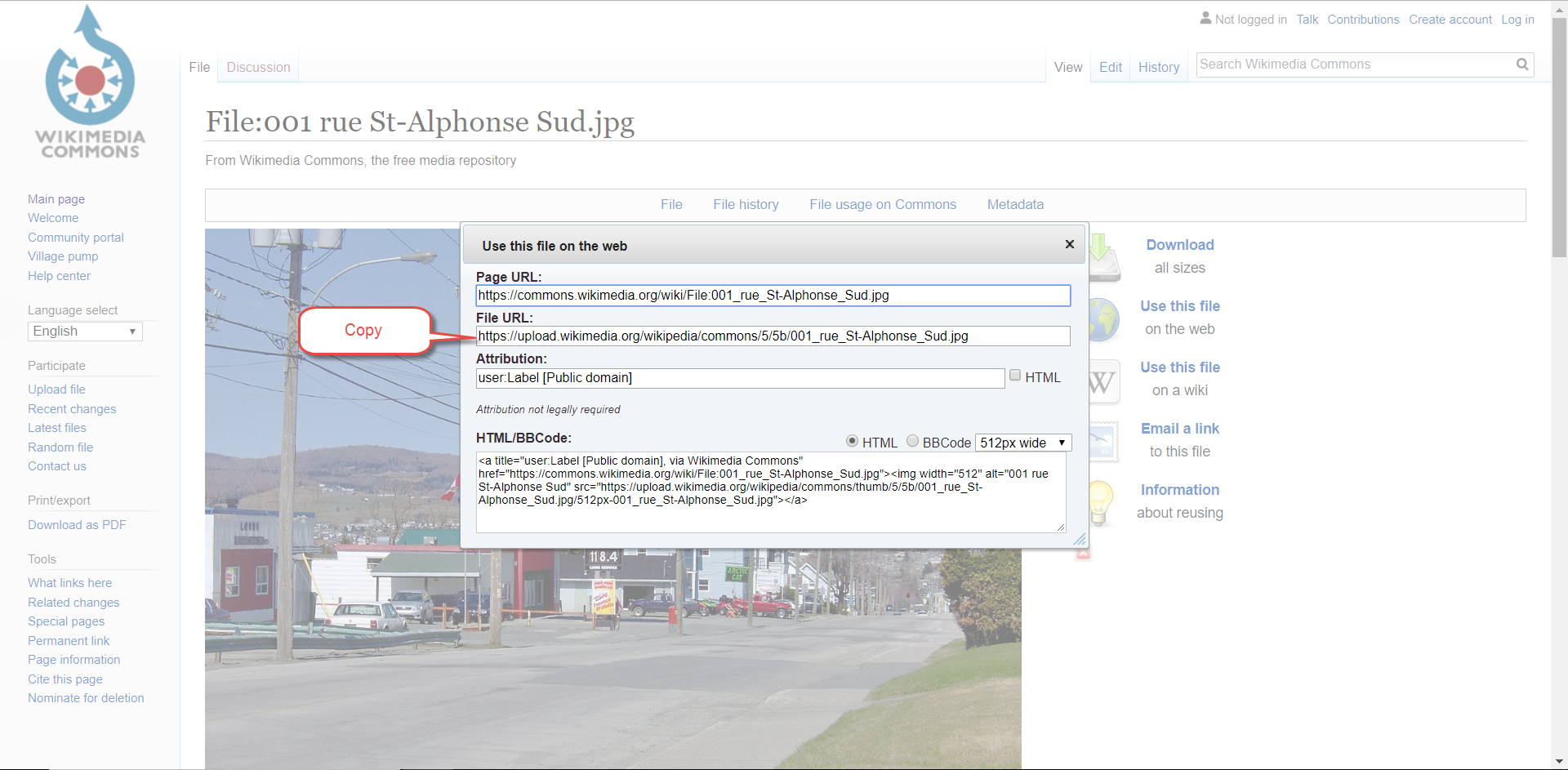The height and width of the screenshot is (770, 1568).
Task: Switch to the Metadata tab
Action: coord(1015,205)
